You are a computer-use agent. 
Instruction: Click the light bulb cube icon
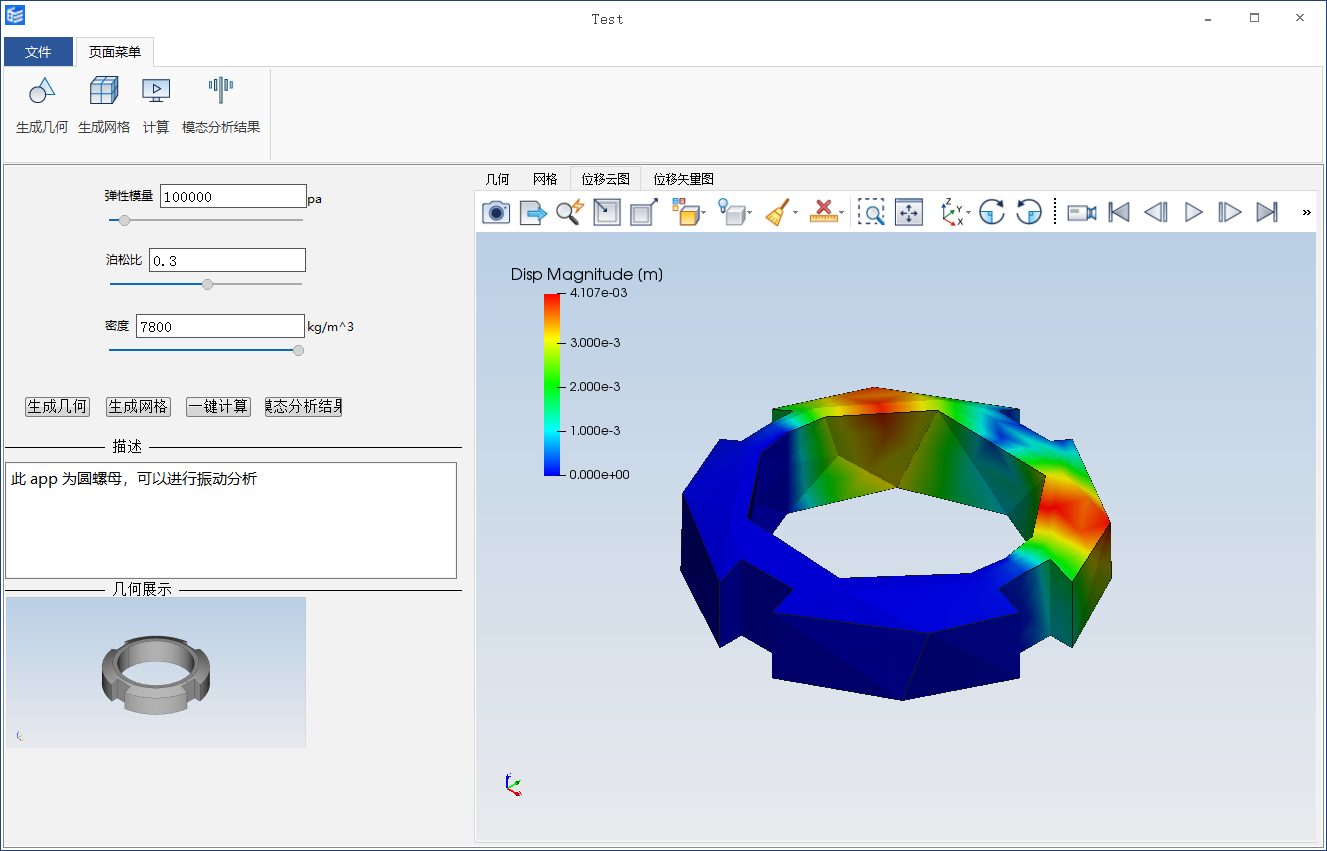732,212
